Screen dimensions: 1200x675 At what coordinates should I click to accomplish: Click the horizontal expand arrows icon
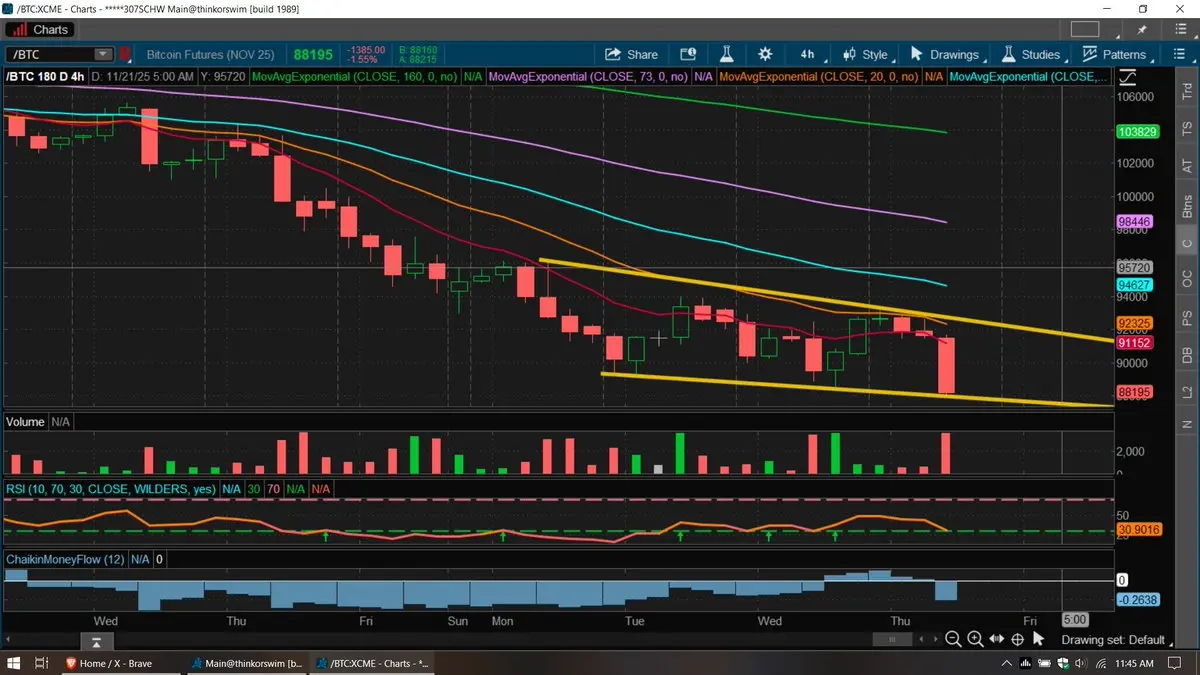996,639
